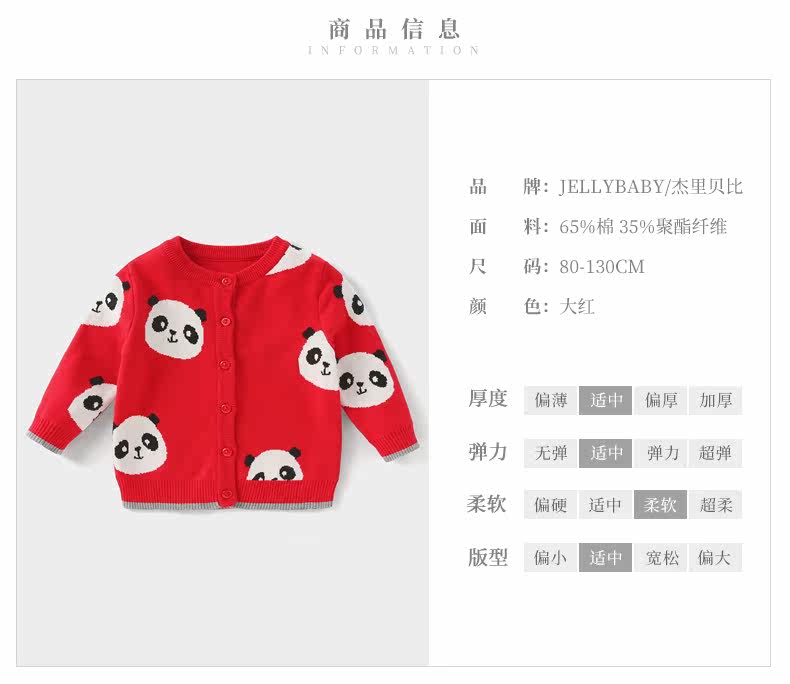Choose 偏大 fit option
Viewport: 790px width, 684px height.
[x=715, y=558]
